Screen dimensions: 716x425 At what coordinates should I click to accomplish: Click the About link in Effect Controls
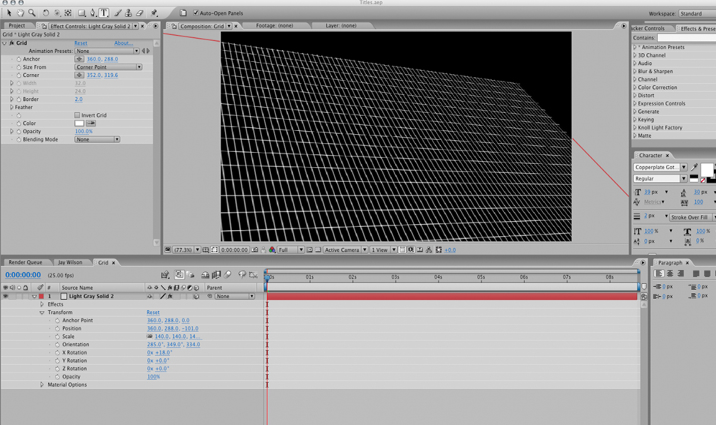[122, 43]
